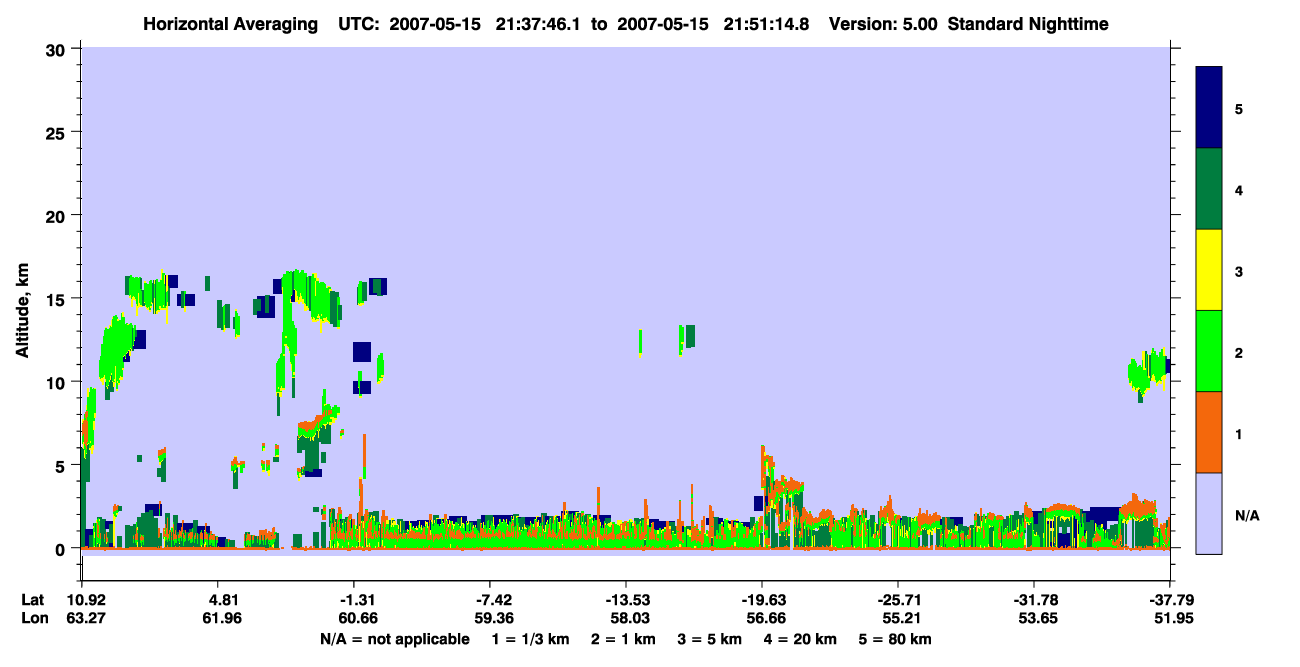
Task: Click legend text '4 = 20 km'
Action: point(801,639)
